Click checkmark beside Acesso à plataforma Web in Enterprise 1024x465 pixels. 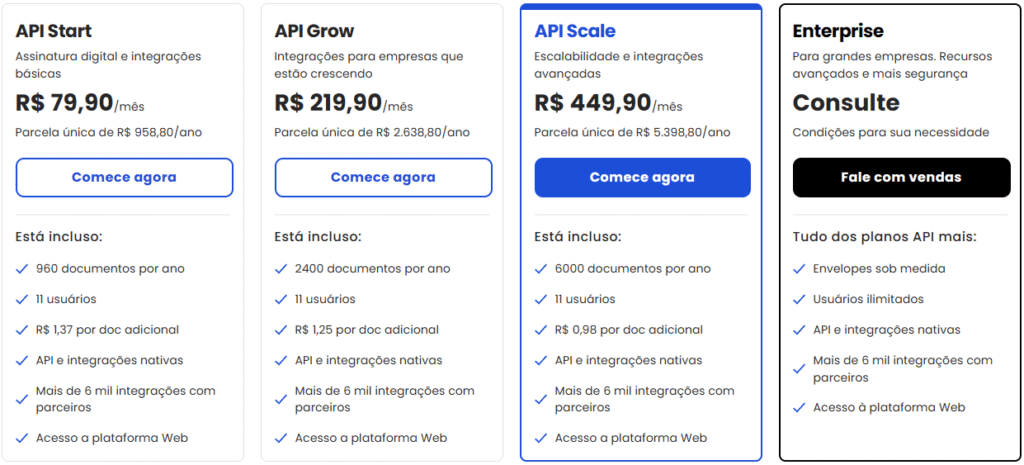[x=799, y=408]
